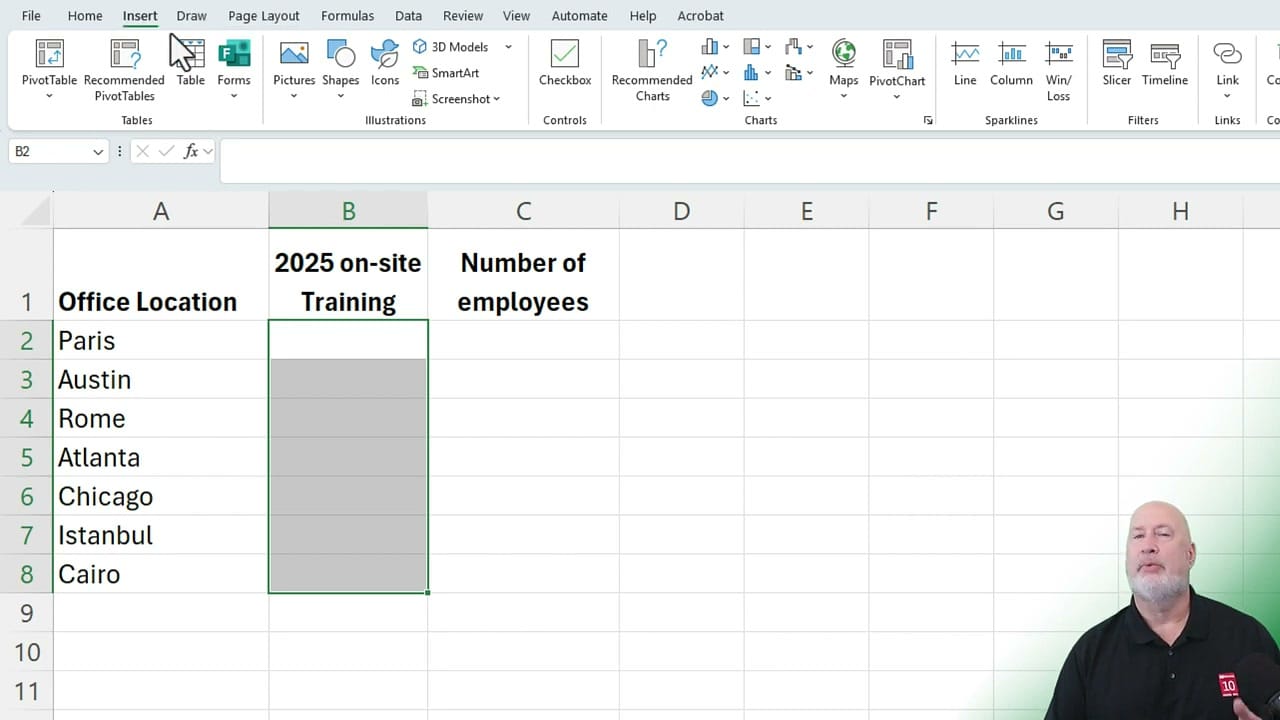Open the Data ribbon tab
Viewport: 1280px width, 720px height.
click(x=408, y=15)
